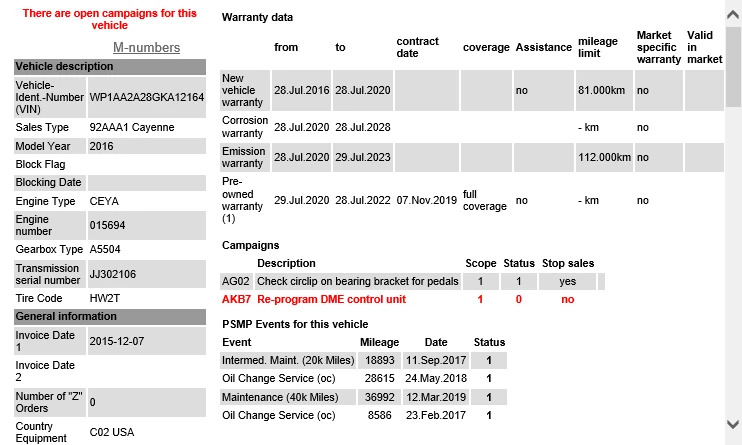
Task: Click the vertical scrollbar thumb
Action: (x=733, y=66)
